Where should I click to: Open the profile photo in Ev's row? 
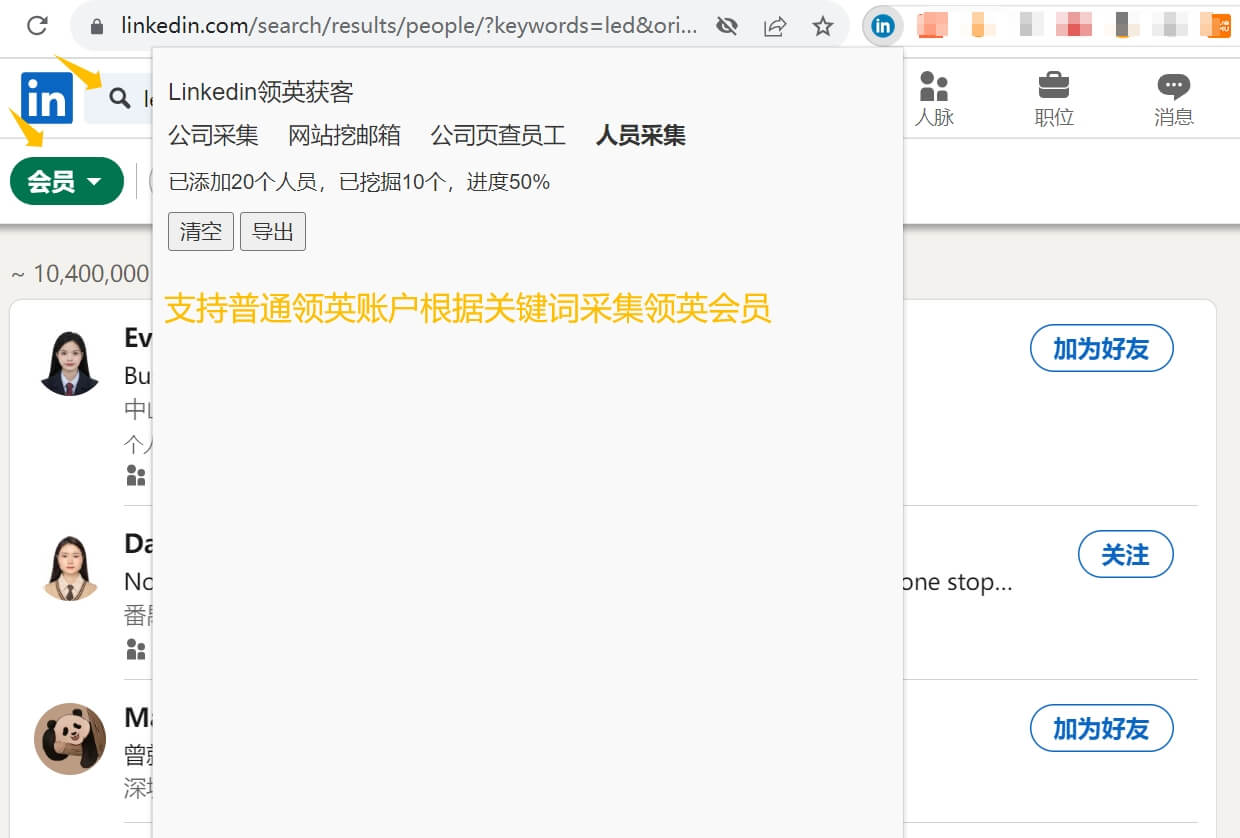tap(70, 364)
